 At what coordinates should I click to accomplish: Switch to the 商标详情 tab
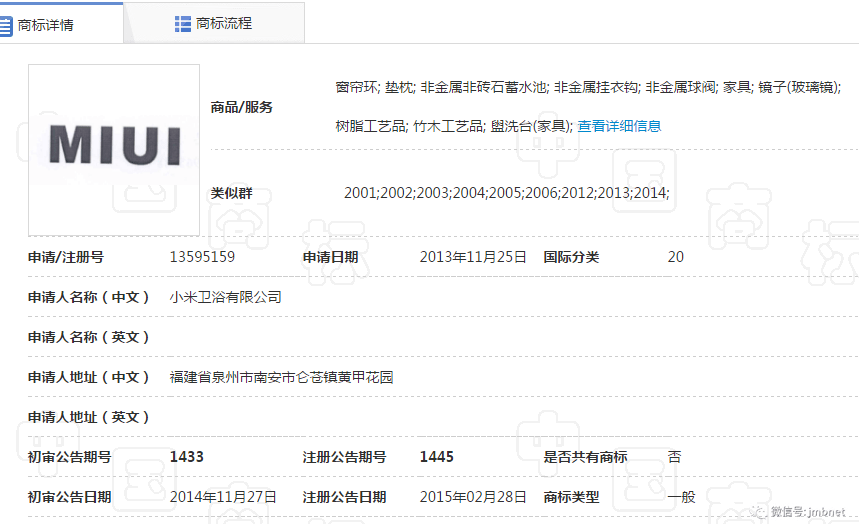60,24
